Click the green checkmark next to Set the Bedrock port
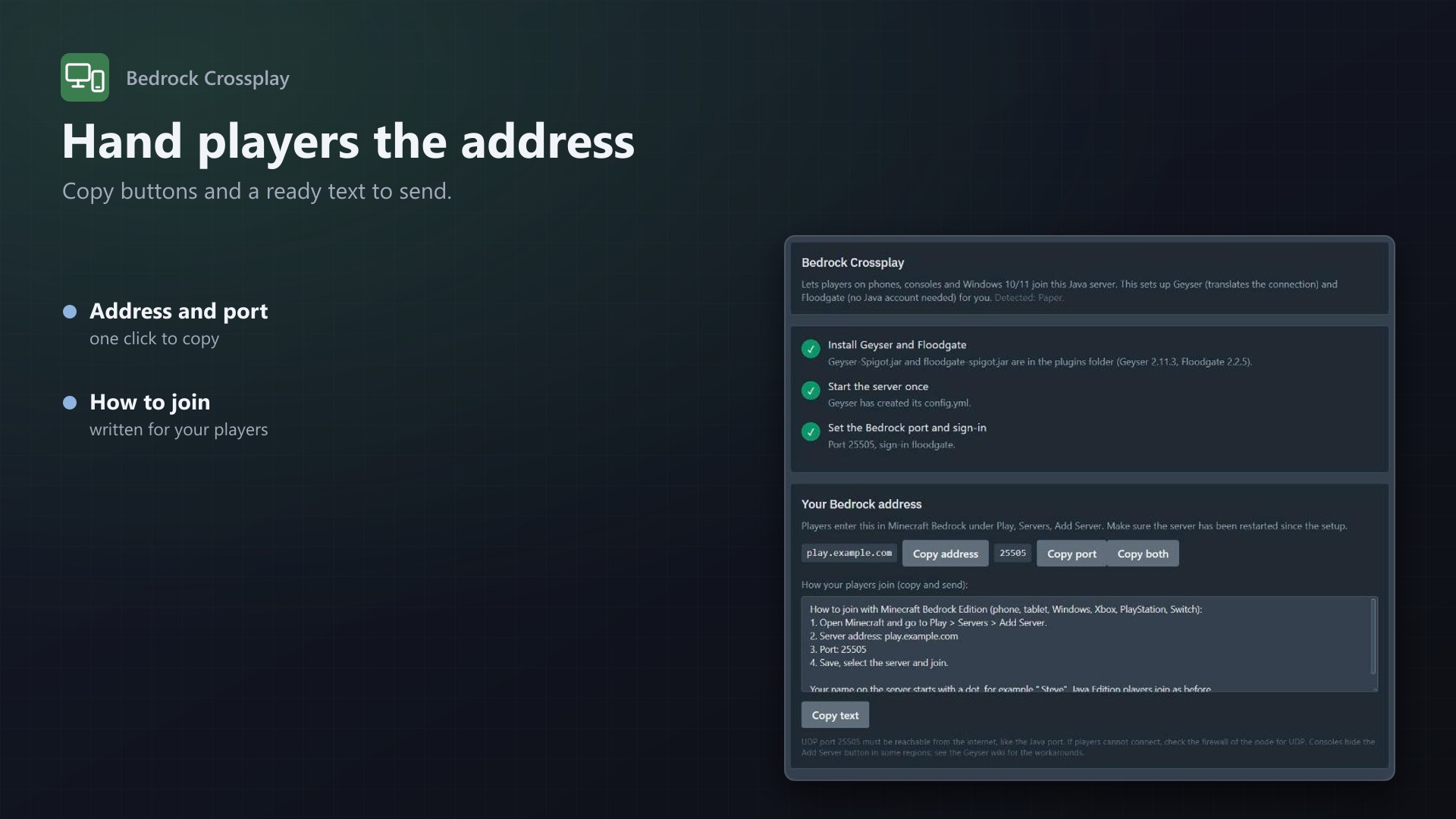The image size is (1456, 819). click(x=811, y=431)
